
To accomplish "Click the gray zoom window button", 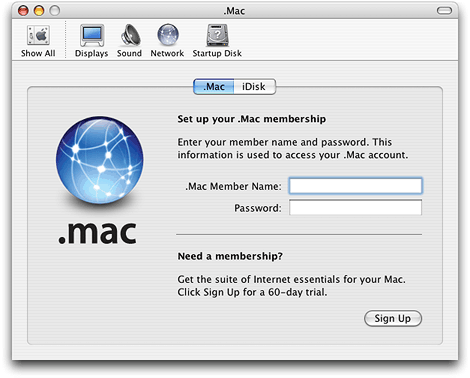I will [x=55, y=11].
